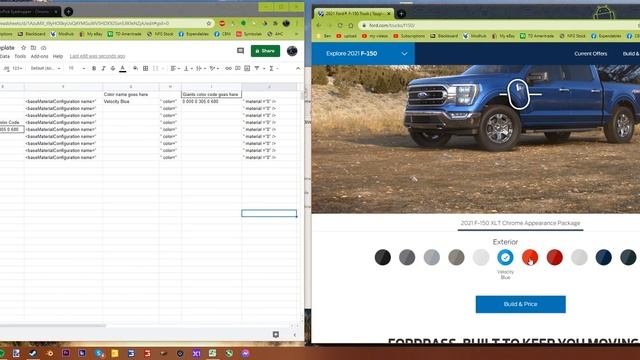
Task: Click the green Share button
Action: [x=265, y=51]
